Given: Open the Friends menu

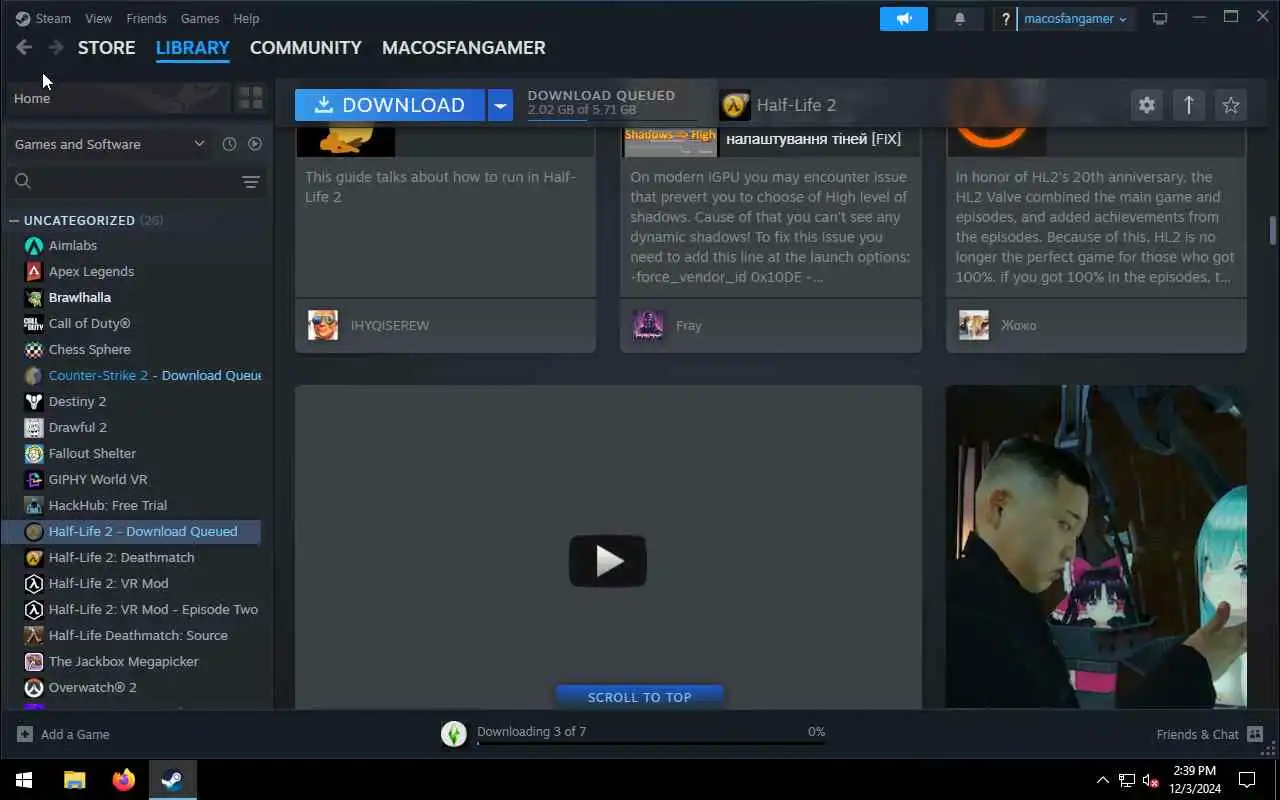Looking at the screenshot, I should pyautogui.click(x=147, y=18).
